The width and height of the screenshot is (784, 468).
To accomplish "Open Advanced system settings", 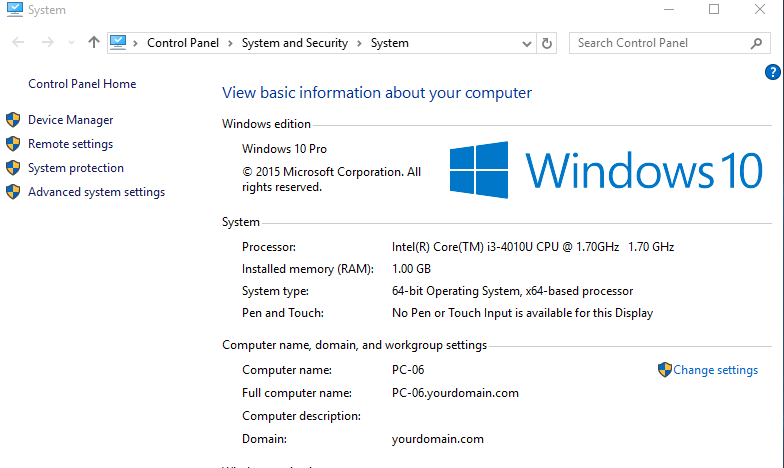I will pos(96,192).
